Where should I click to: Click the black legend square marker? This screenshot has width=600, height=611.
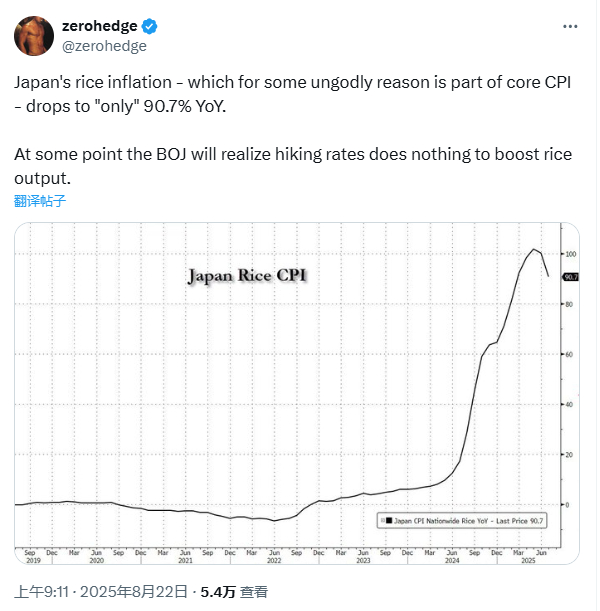(389, 521)
